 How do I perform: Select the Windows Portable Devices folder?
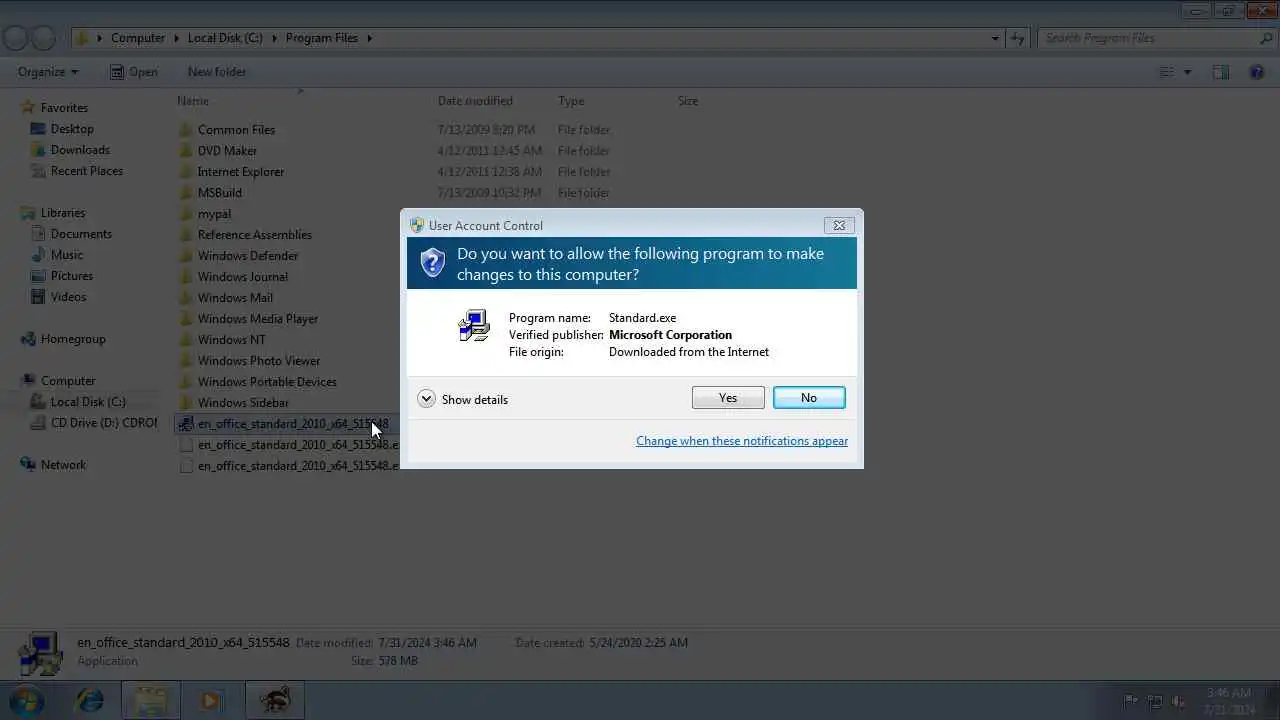point(267,382)
